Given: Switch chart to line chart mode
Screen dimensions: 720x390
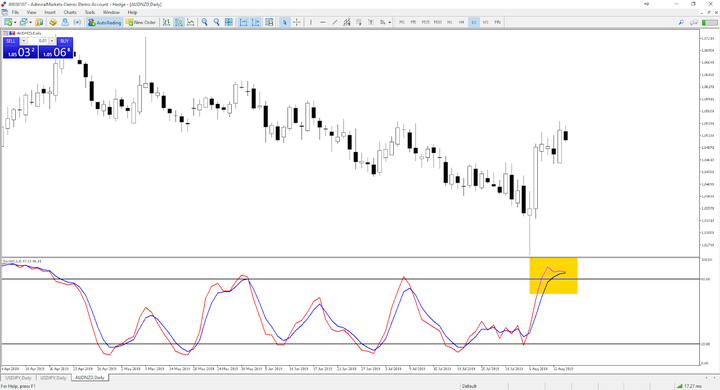Looking at the screenshot, I should tap(191, 22).
